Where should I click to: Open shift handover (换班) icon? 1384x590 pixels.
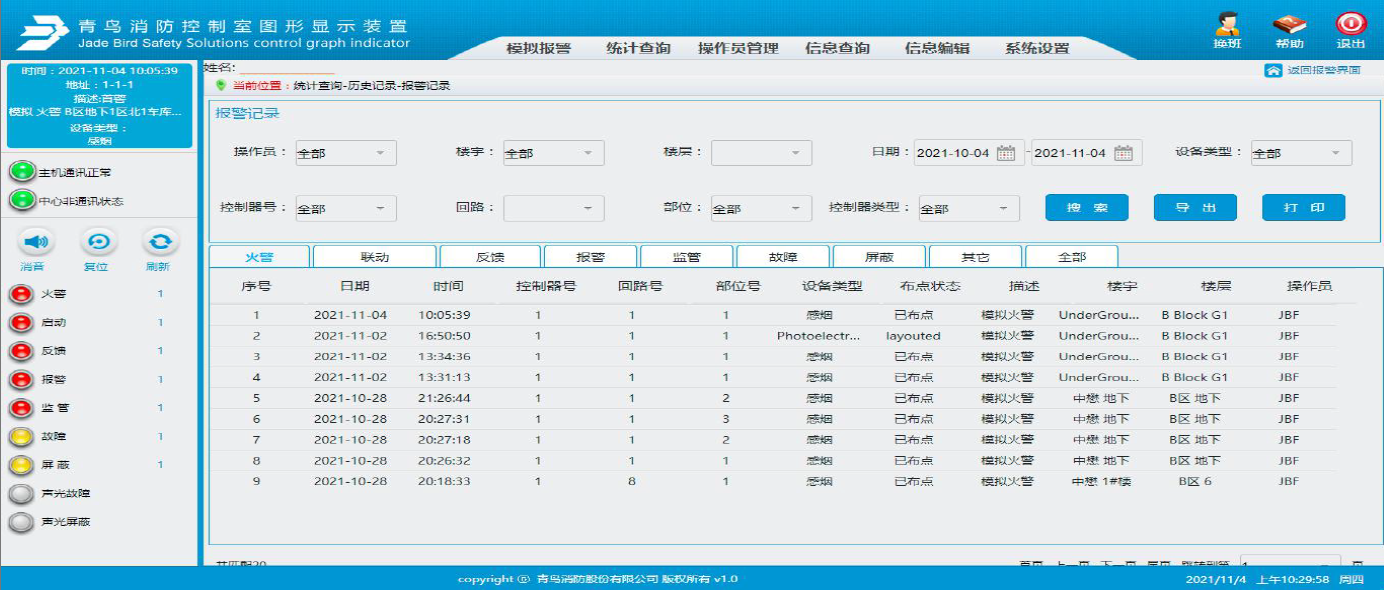click(x=1227, y=25)
